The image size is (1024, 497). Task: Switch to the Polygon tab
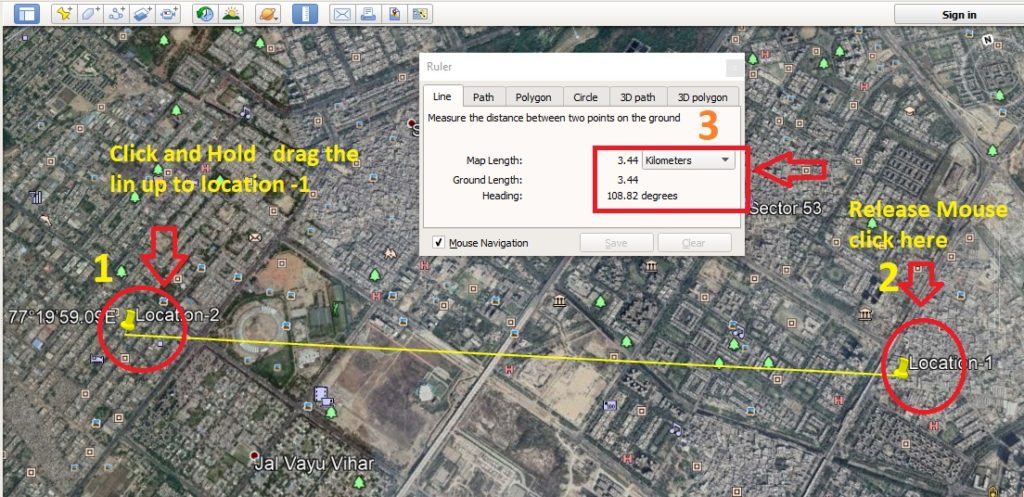[533, 97]
